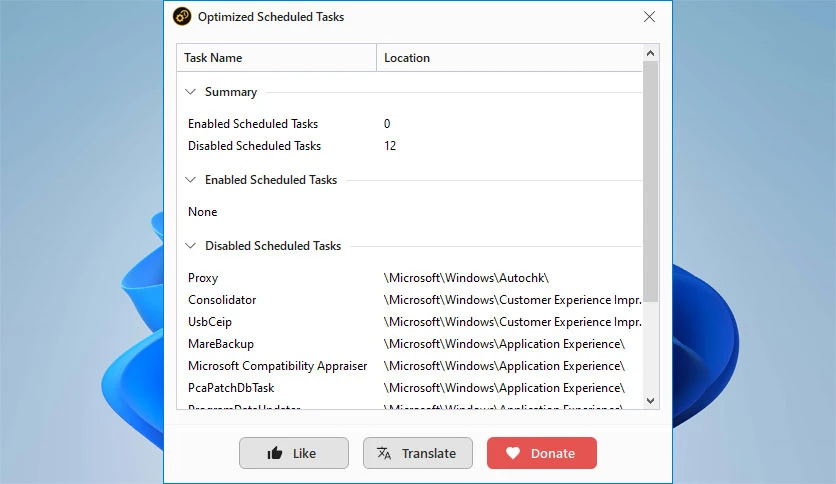This screenshot has height=484, width=836.
Task: Click the Disabled Scheduled Tasks heading text
Action: (x=273, y=246)
